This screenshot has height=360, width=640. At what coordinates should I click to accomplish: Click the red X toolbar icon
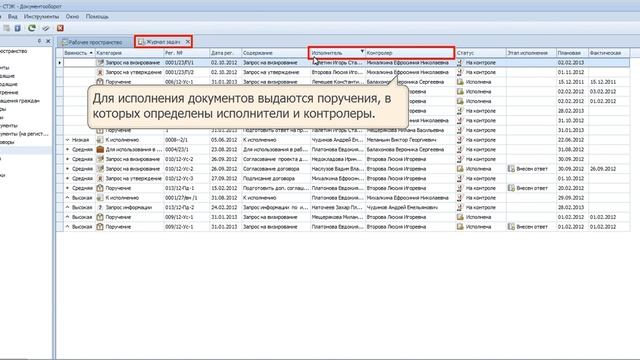point(60,28)
